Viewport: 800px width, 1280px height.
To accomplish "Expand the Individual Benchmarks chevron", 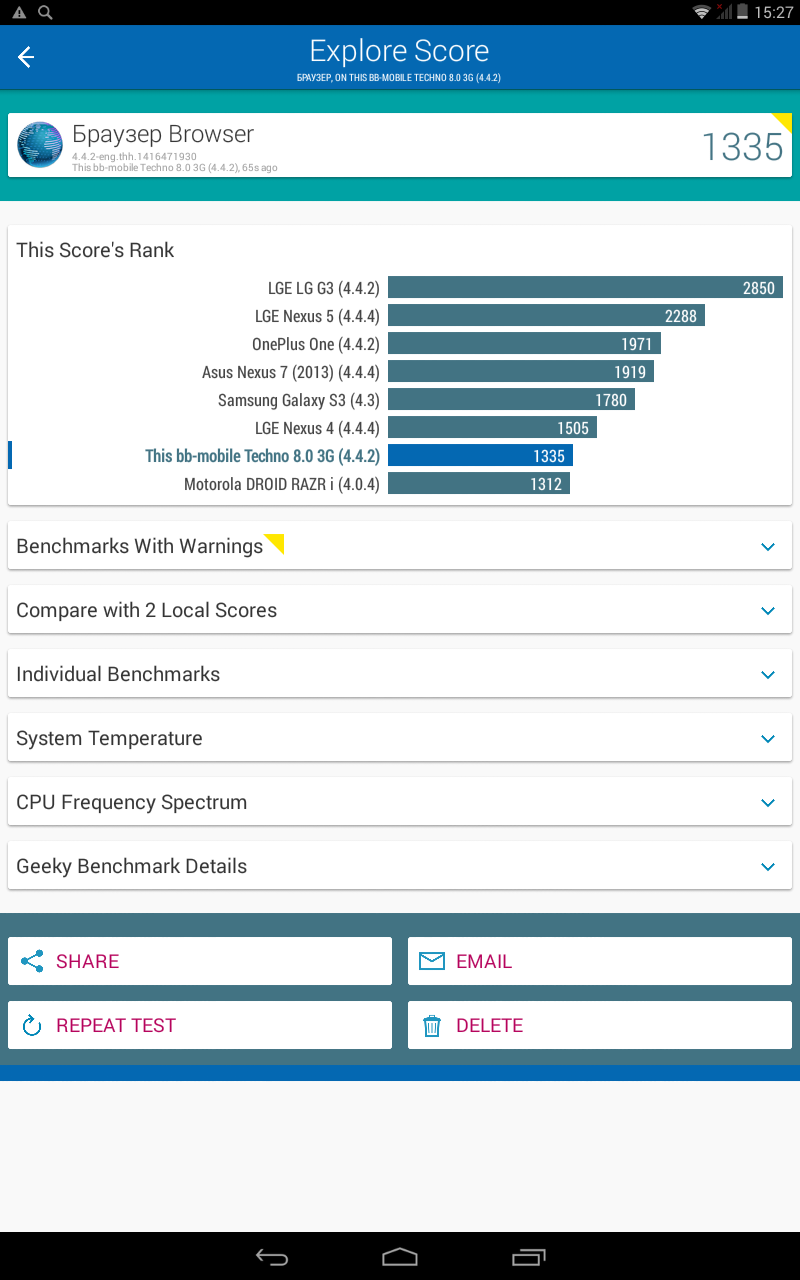I will (768, 675).
